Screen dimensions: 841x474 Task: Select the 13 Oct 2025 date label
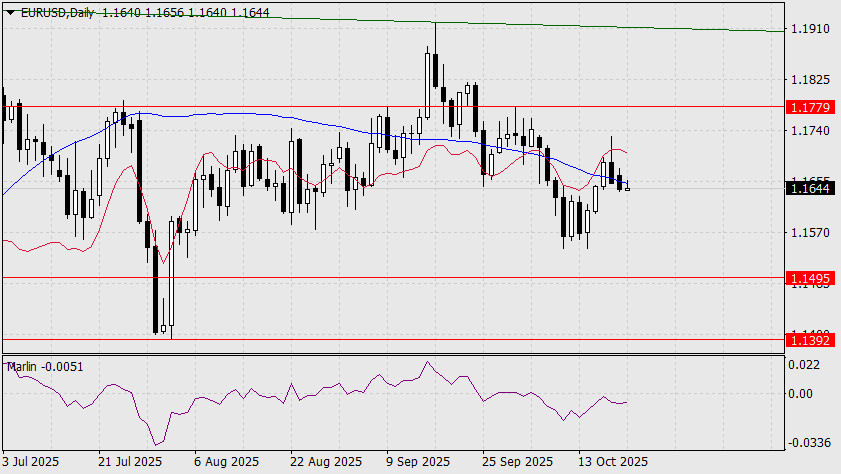point(613,462)
